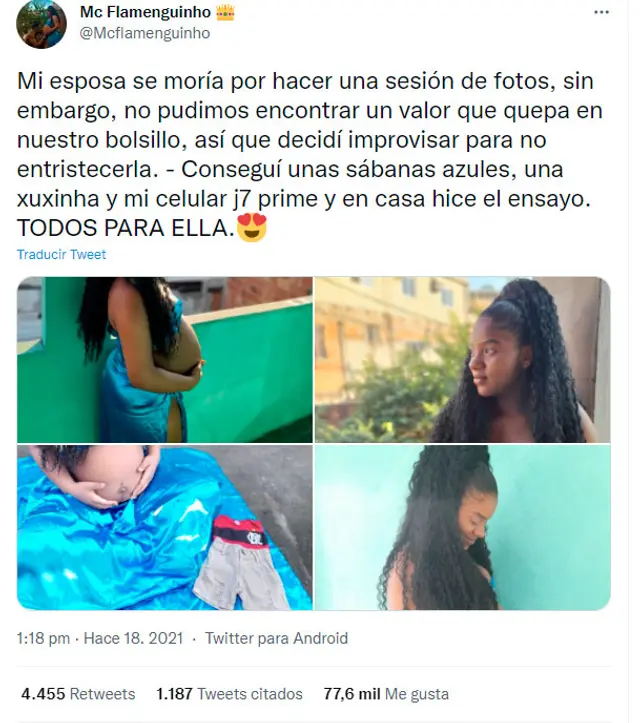
Task: Open the three-dot more options menu
Action: coord(601,12)
